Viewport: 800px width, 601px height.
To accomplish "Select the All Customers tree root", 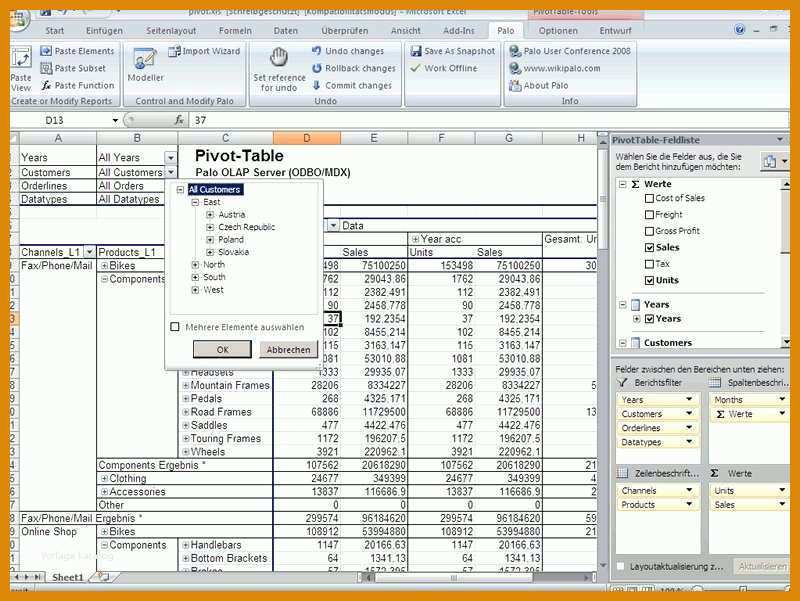I will (214, 190).
